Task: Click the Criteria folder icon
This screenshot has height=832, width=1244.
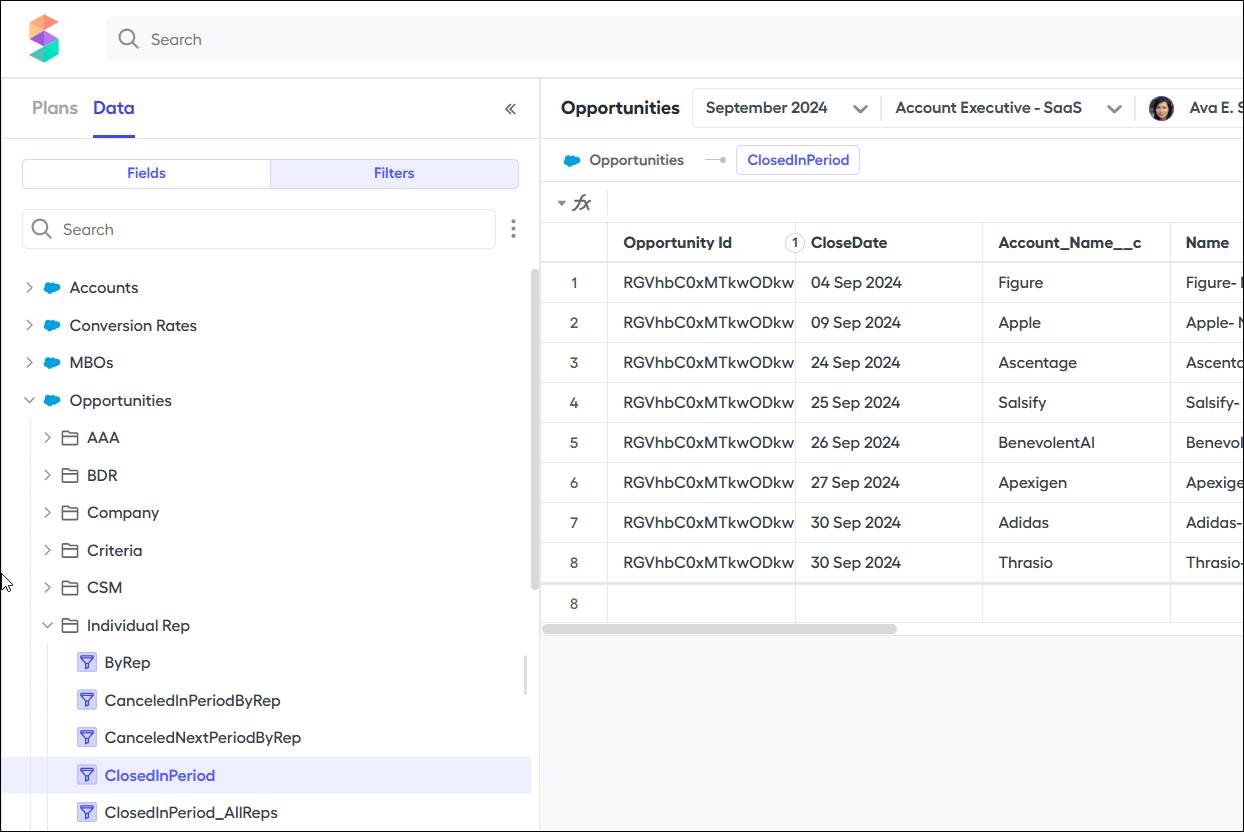Action: [70, 551]
